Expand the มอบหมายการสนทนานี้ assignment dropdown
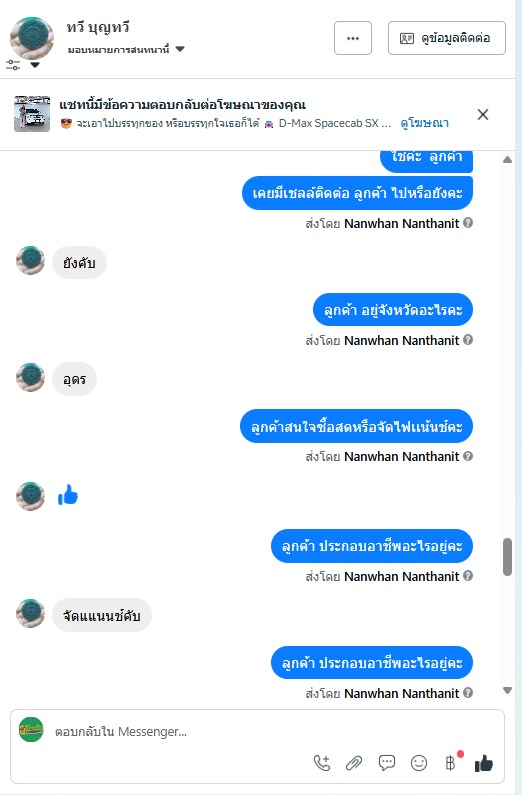This screenshot has height=795, width=522. [x=180, y=49]
